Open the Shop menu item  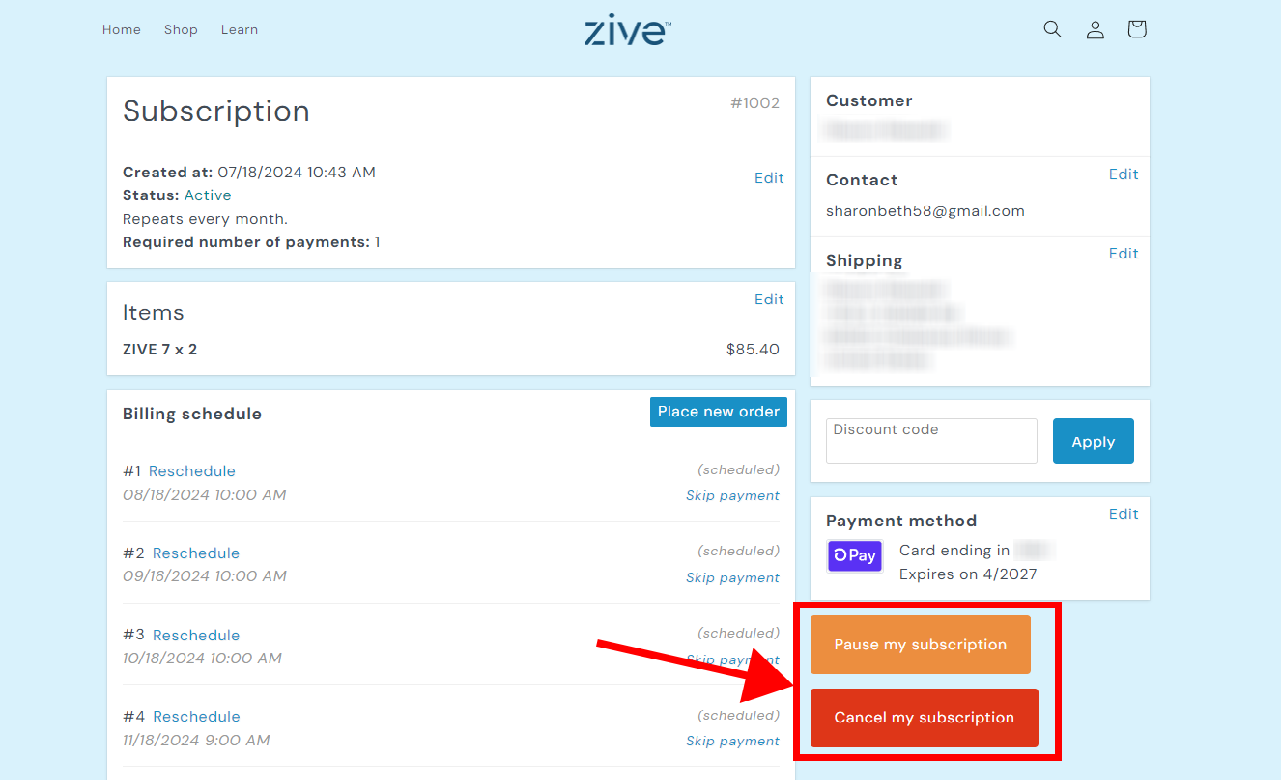(x=181, y=30)
